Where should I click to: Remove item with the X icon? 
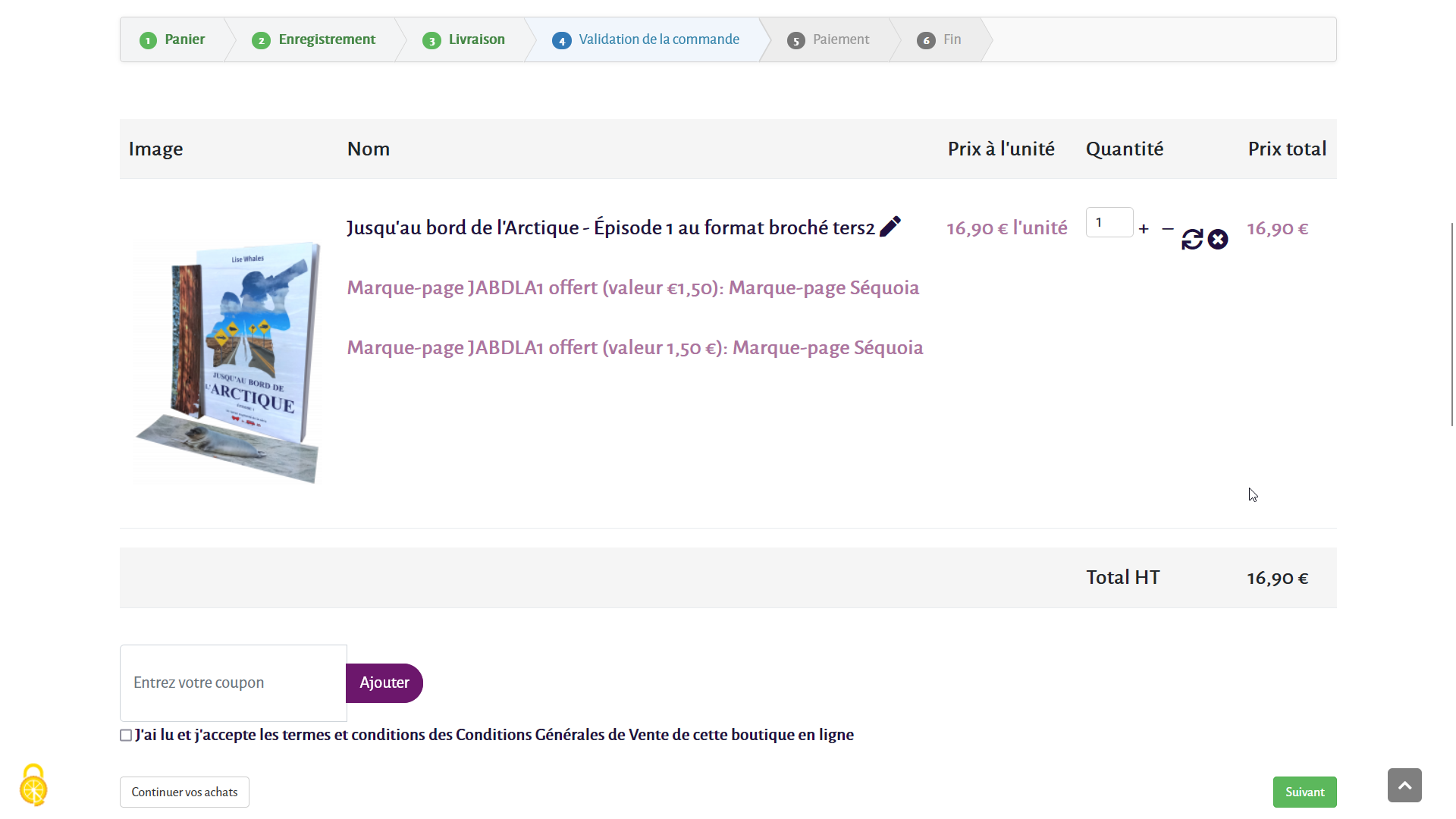[x=1218, y=240]
